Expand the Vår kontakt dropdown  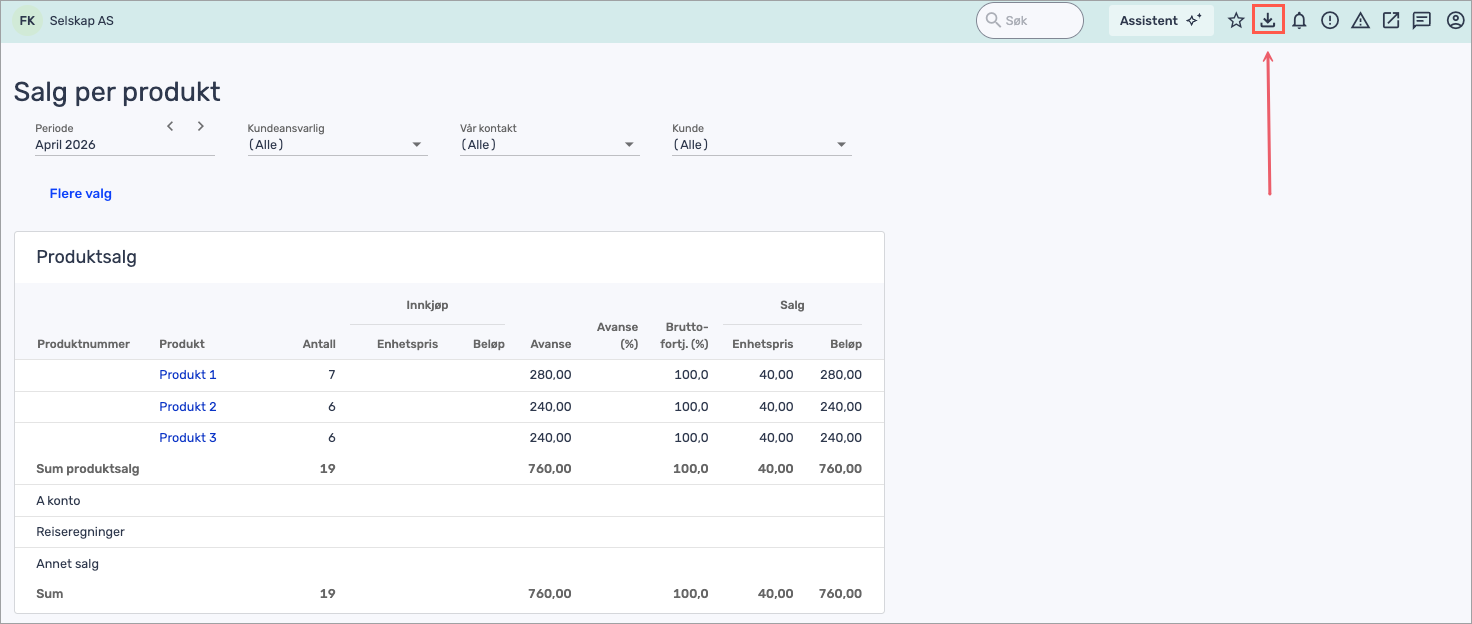tap(549, 145)
